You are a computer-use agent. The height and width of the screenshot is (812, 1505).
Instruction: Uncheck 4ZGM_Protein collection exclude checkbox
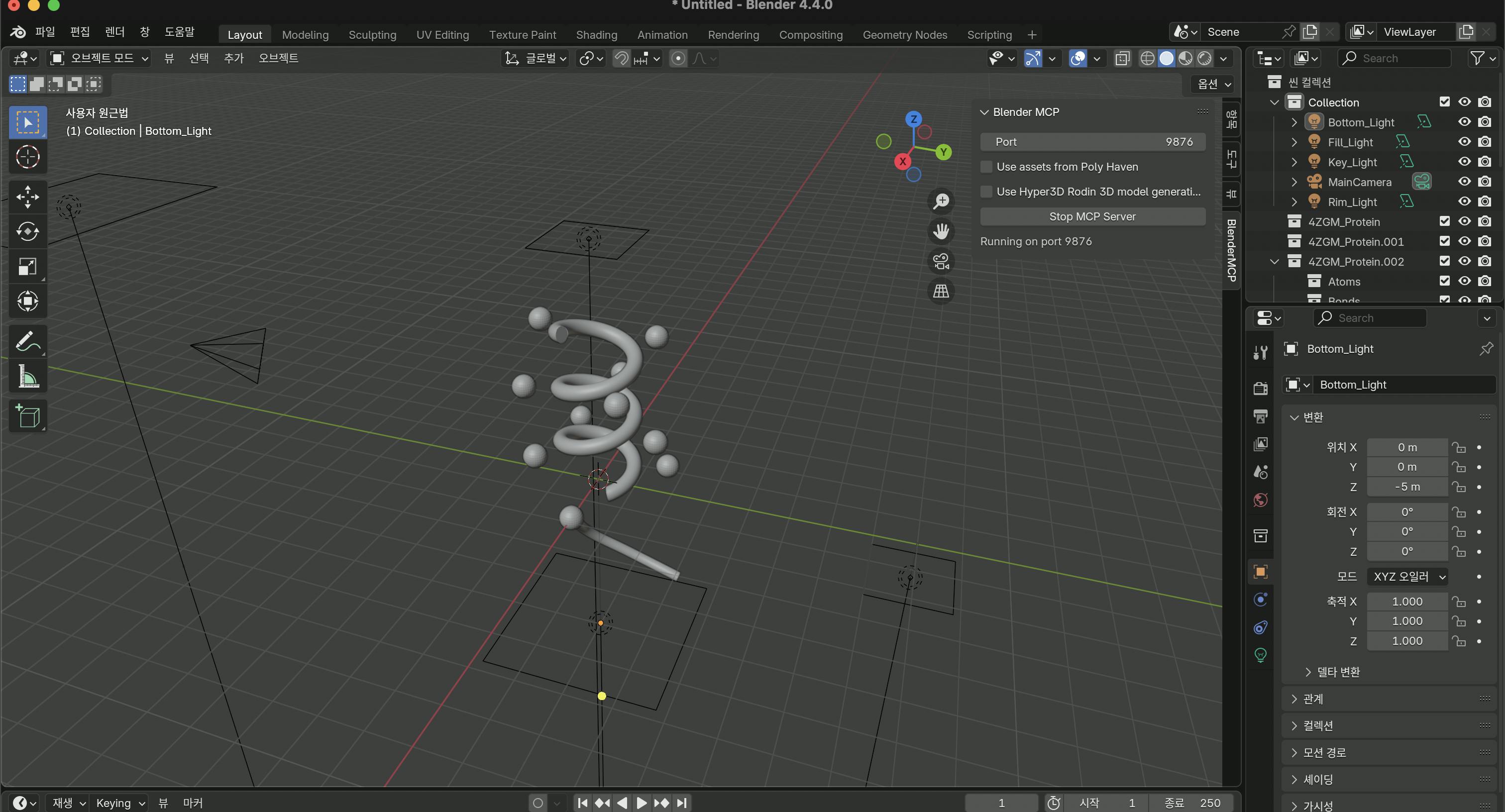point(1444,221)
